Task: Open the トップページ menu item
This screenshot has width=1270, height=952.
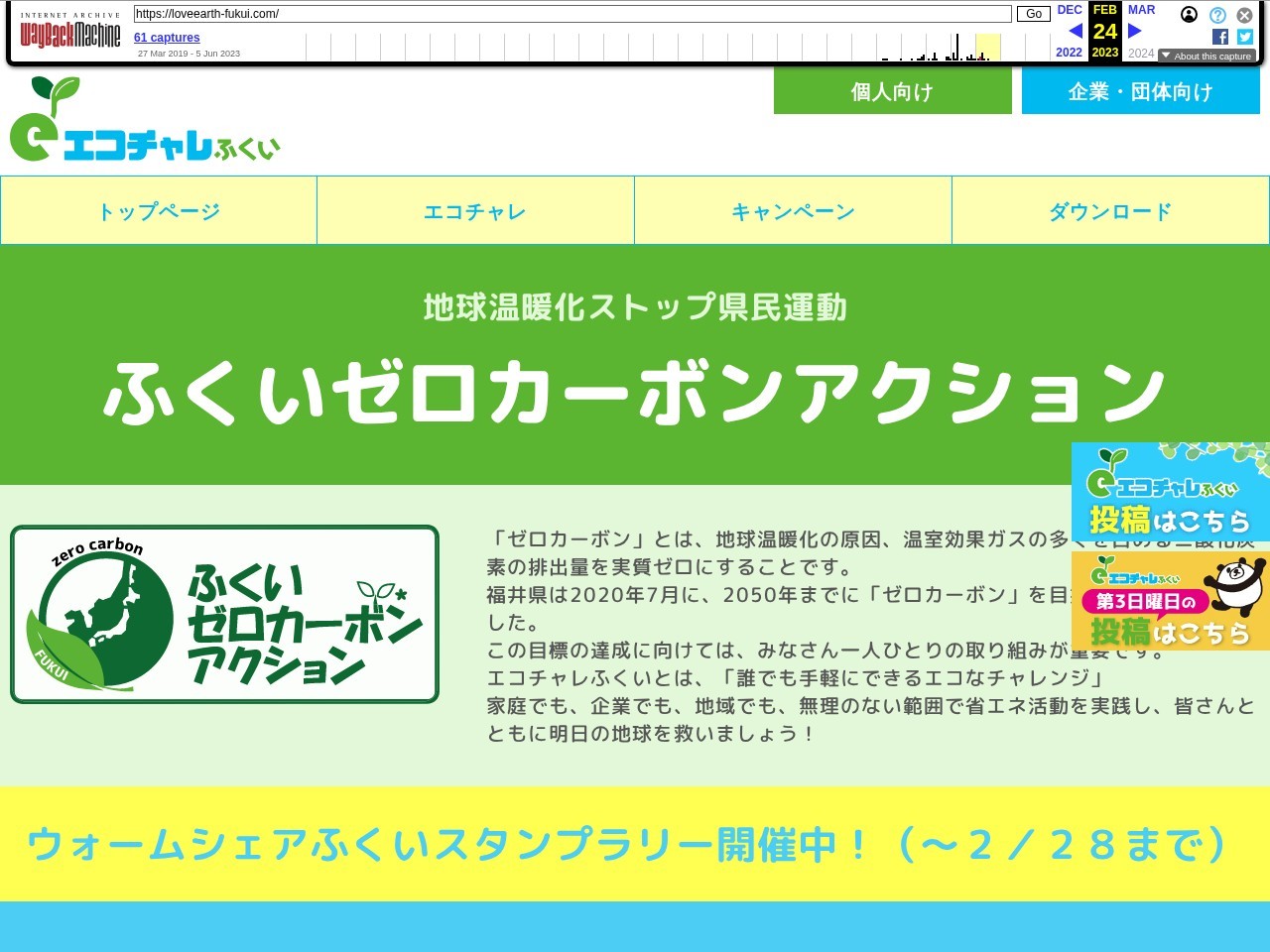Action: (x=159, y=211)
